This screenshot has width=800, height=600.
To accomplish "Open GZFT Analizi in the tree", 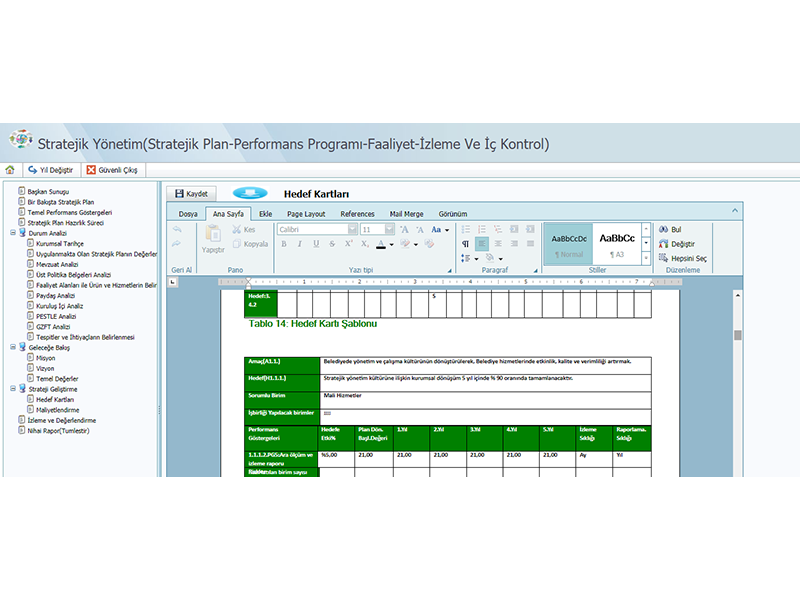I will point(53,327).
